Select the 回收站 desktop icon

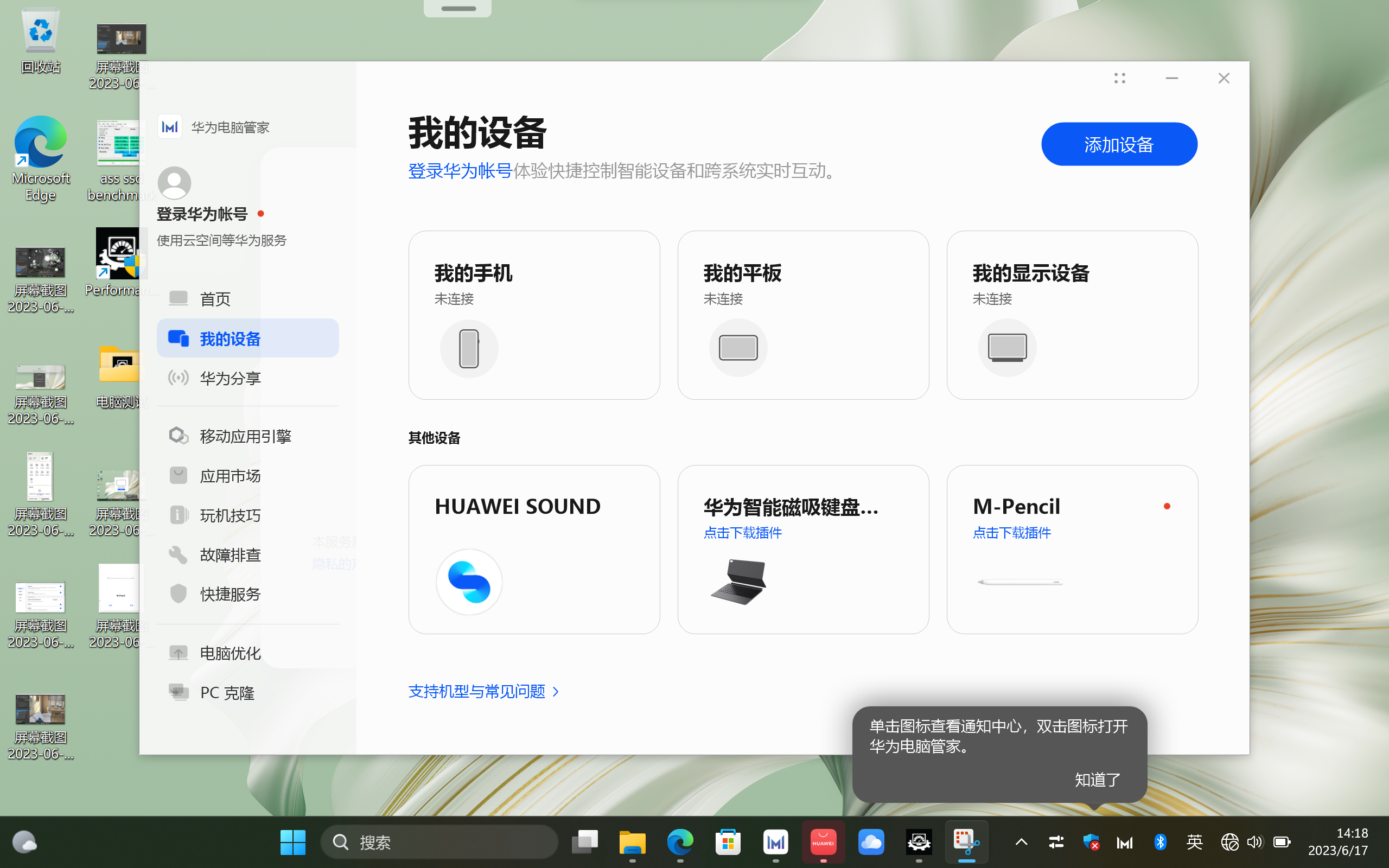pos(40,41)
